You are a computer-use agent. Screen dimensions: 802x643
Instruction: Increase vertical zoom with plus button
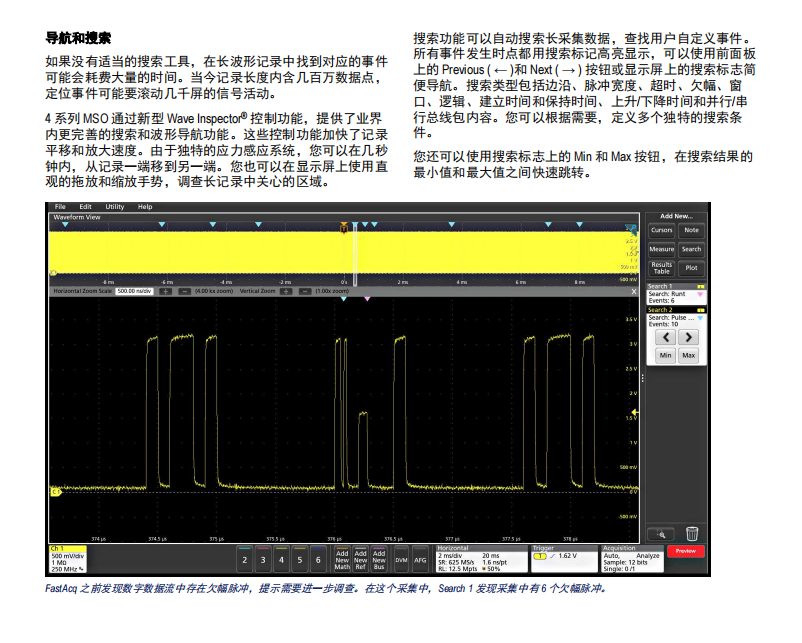pyautogui.click(x=286, y=291)
